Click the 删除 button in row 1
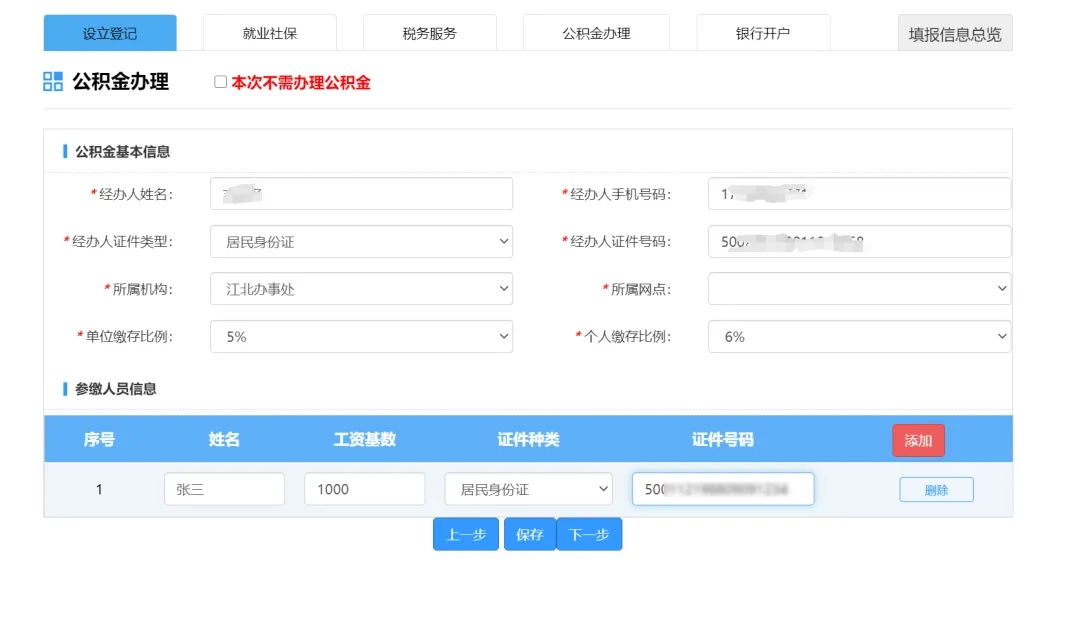Viewport: 1080px width, 632px height. coord(936,490)
